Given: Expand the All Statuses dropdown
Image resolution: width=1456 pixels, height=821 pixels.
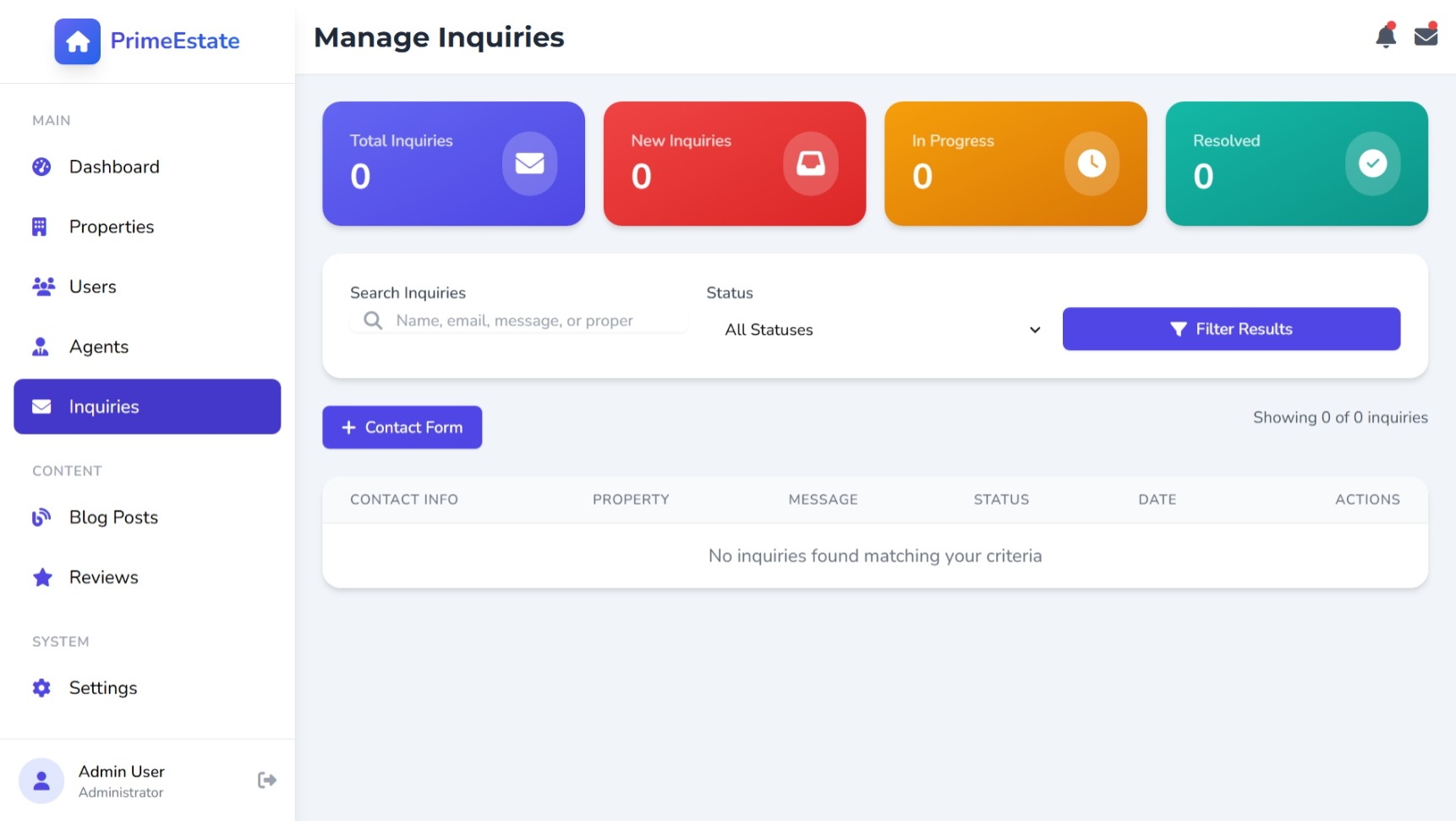Looking at the screenshot, I should coord(881,330).
